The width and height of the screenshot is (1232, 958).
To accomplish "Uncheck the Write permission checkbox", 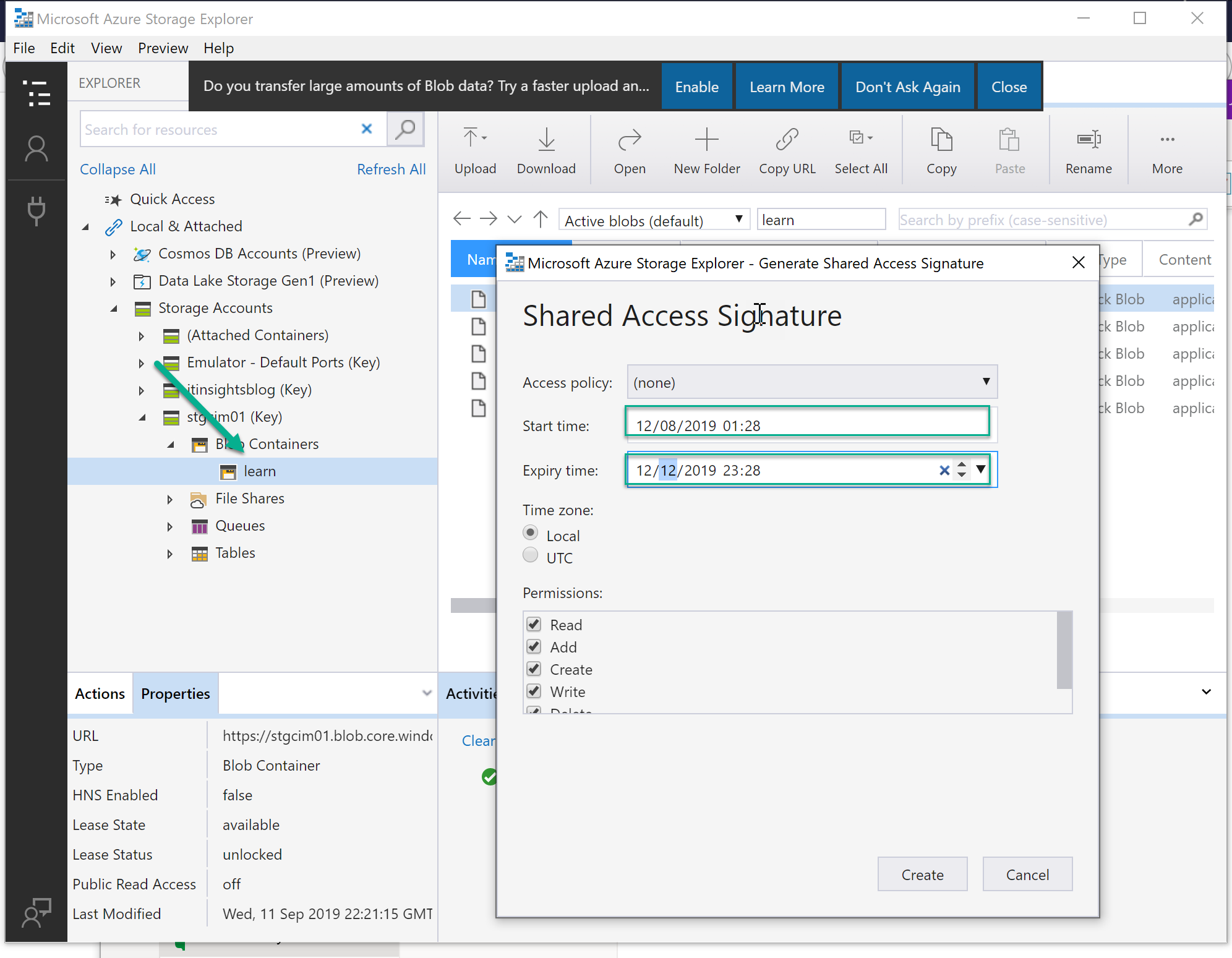I will [x=534, y=691].
